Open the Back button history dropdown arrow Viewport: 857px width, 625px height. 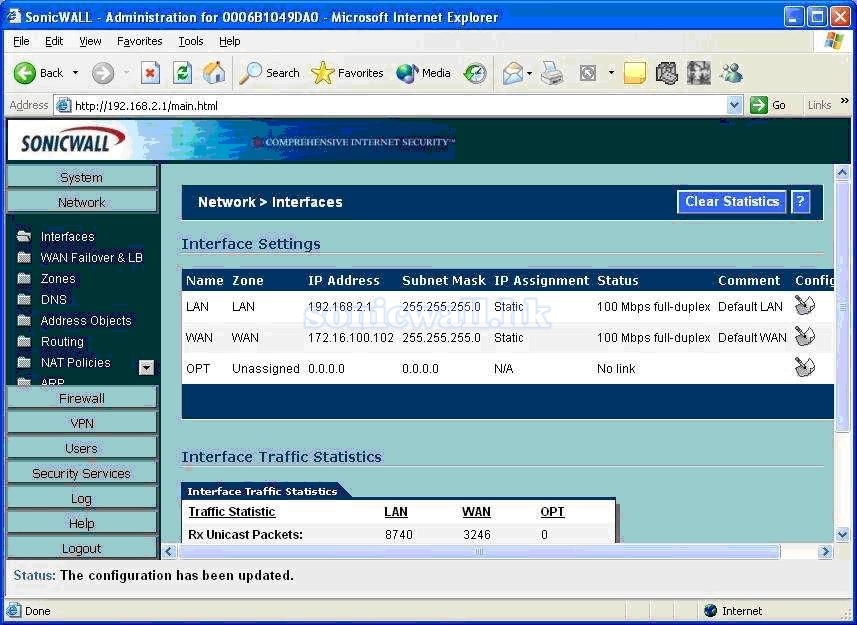point(75,73)
